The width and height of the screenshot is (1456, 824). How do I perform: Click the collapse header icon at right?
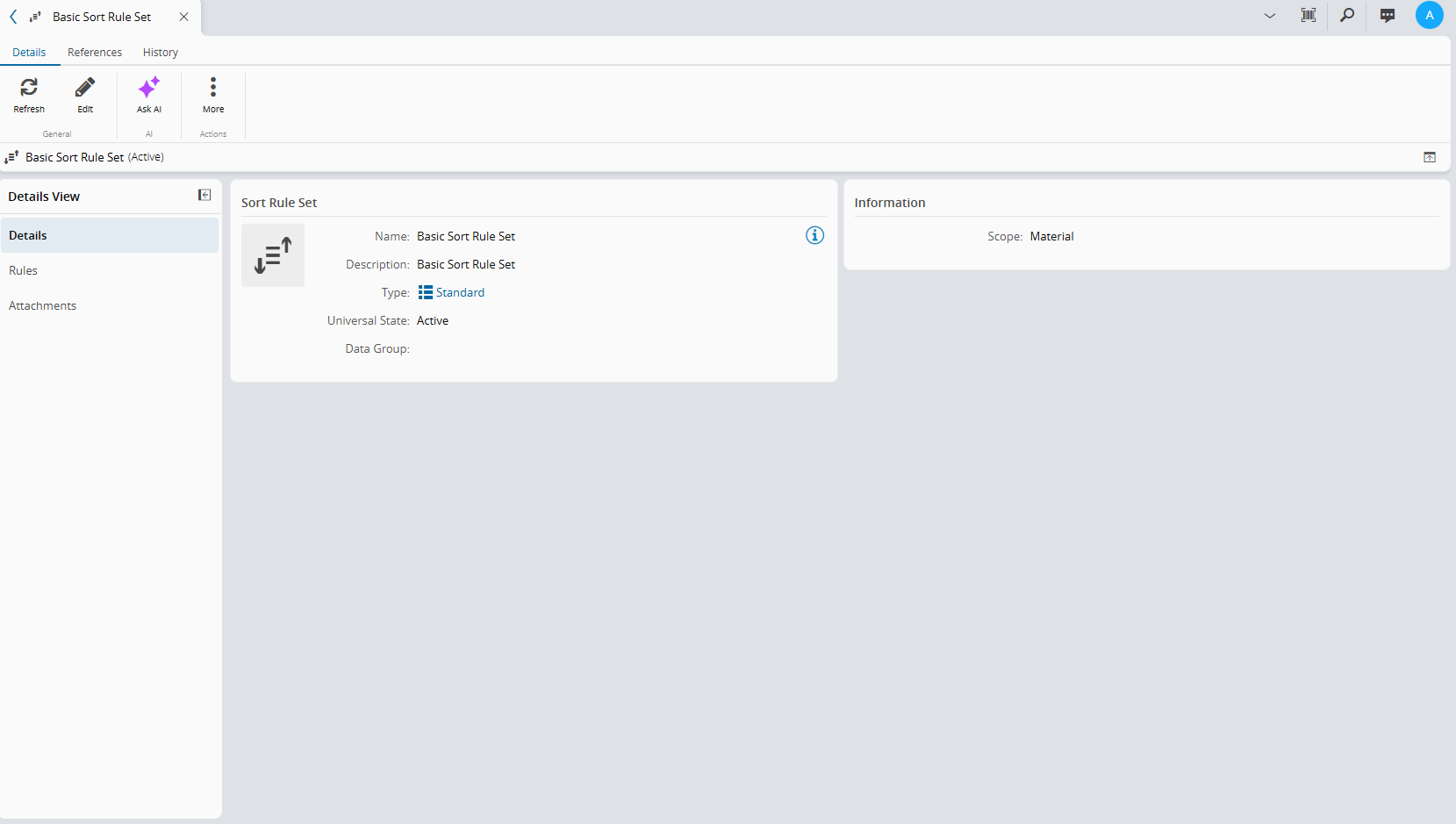click(x=1430, y=157)
